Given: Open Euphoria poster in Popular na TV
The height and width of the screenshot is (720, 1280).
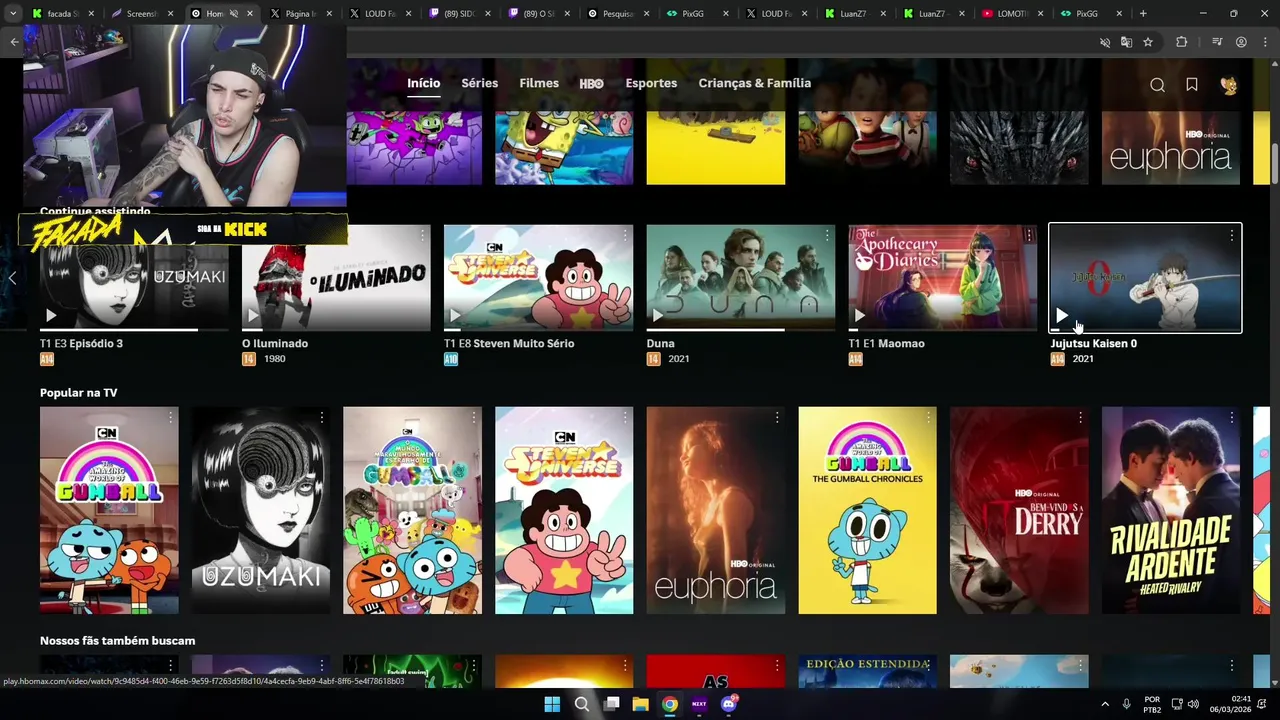Looking at the screenshot, I should [716, 510].
